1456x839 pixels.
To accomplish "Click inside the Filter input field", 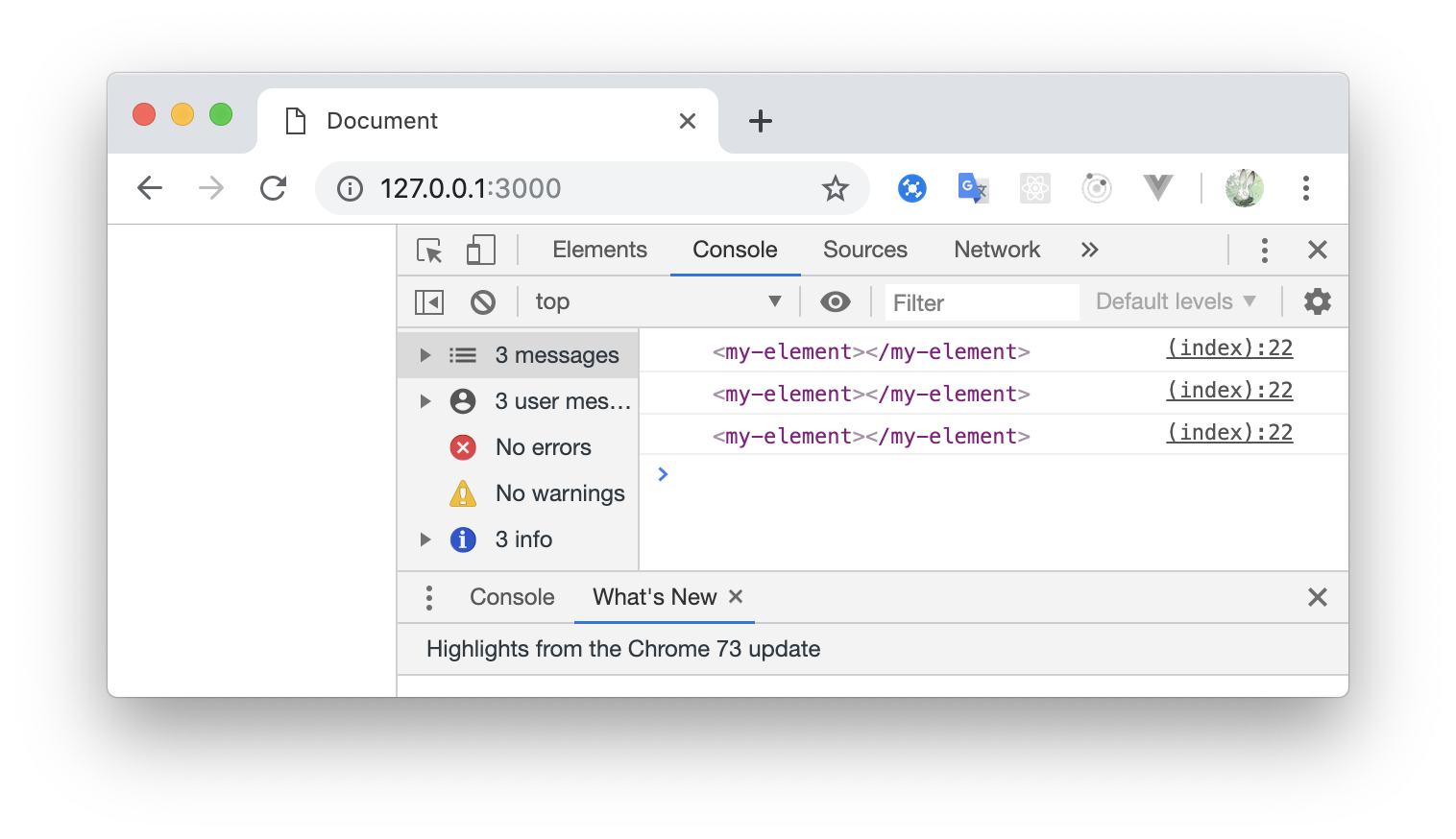I will click(x=980, y=301).
